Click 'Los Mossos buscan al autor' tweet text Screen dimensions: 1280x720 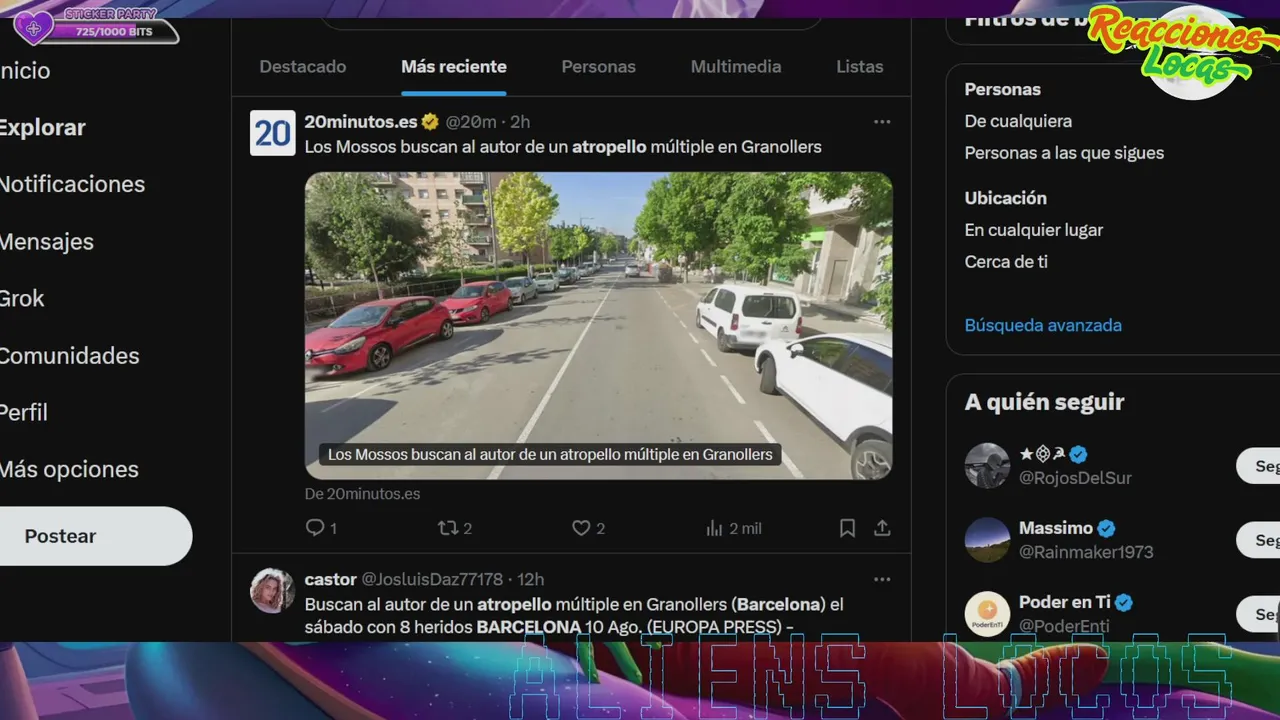click(x=563, y=147)
